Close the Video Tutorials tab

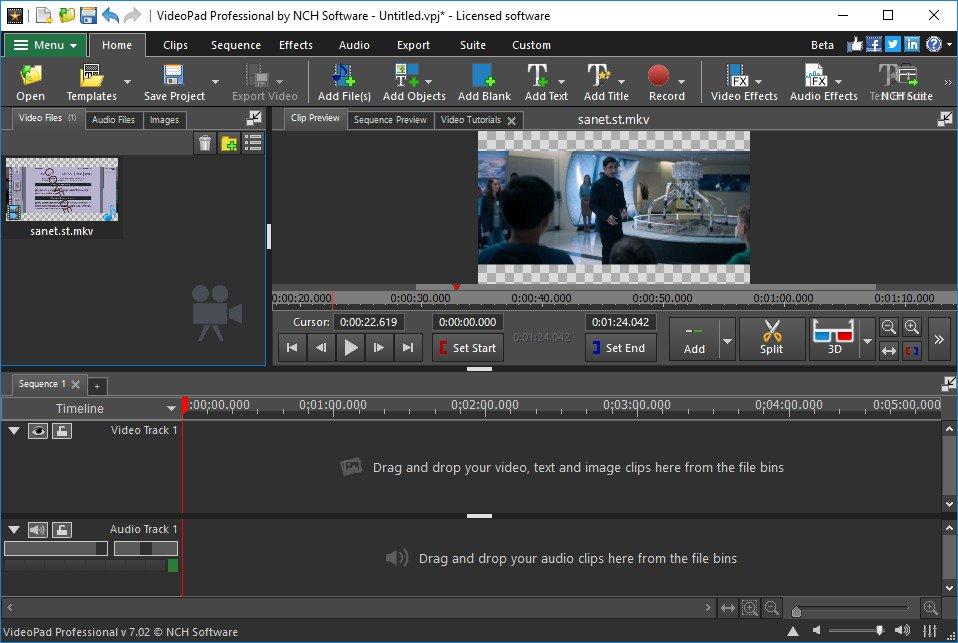(511, 120)
